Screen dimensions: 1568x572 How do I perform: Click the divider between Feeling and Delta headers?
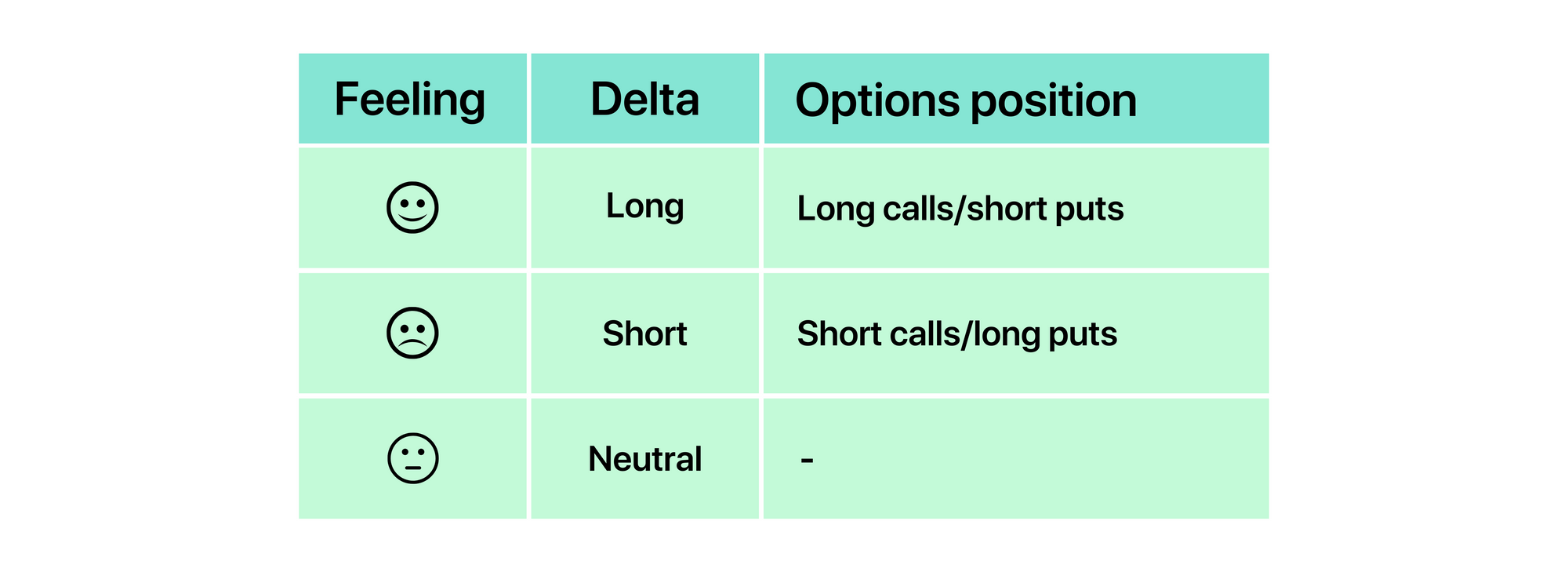tap(529, 99)
